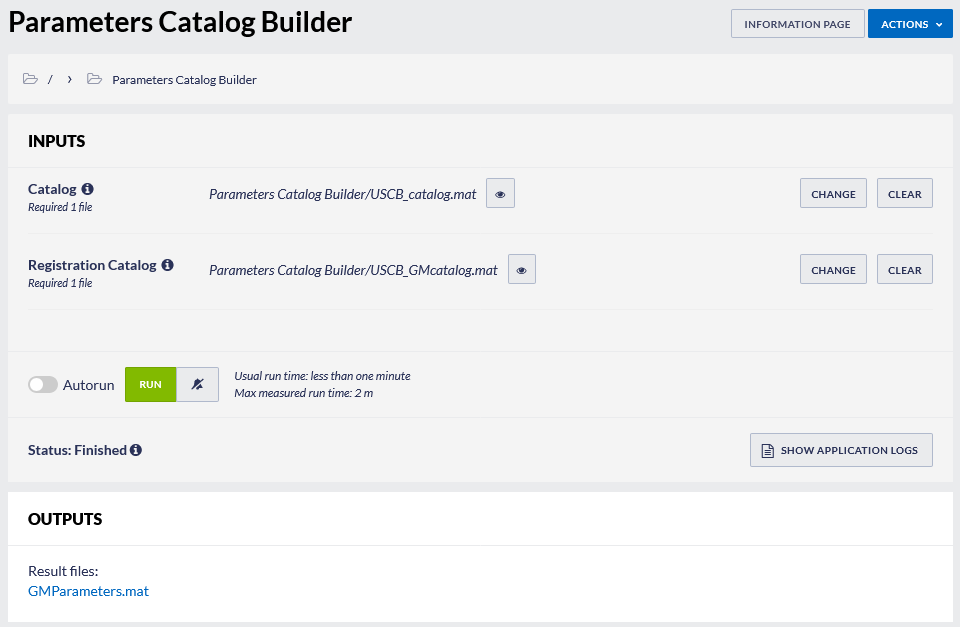Show info for Registration Catalog input

tap(167, 265)
